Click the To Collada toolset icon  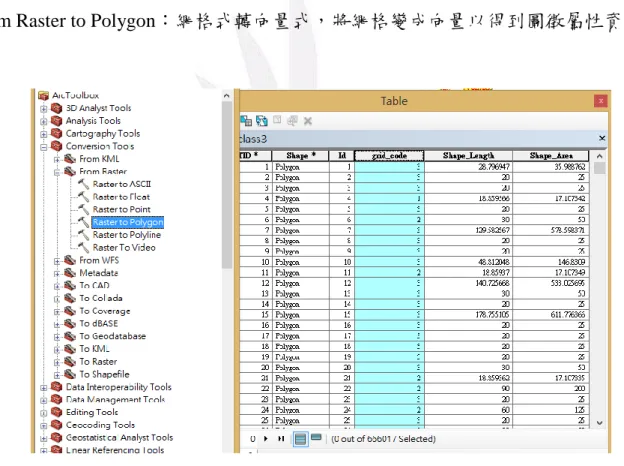70,298
